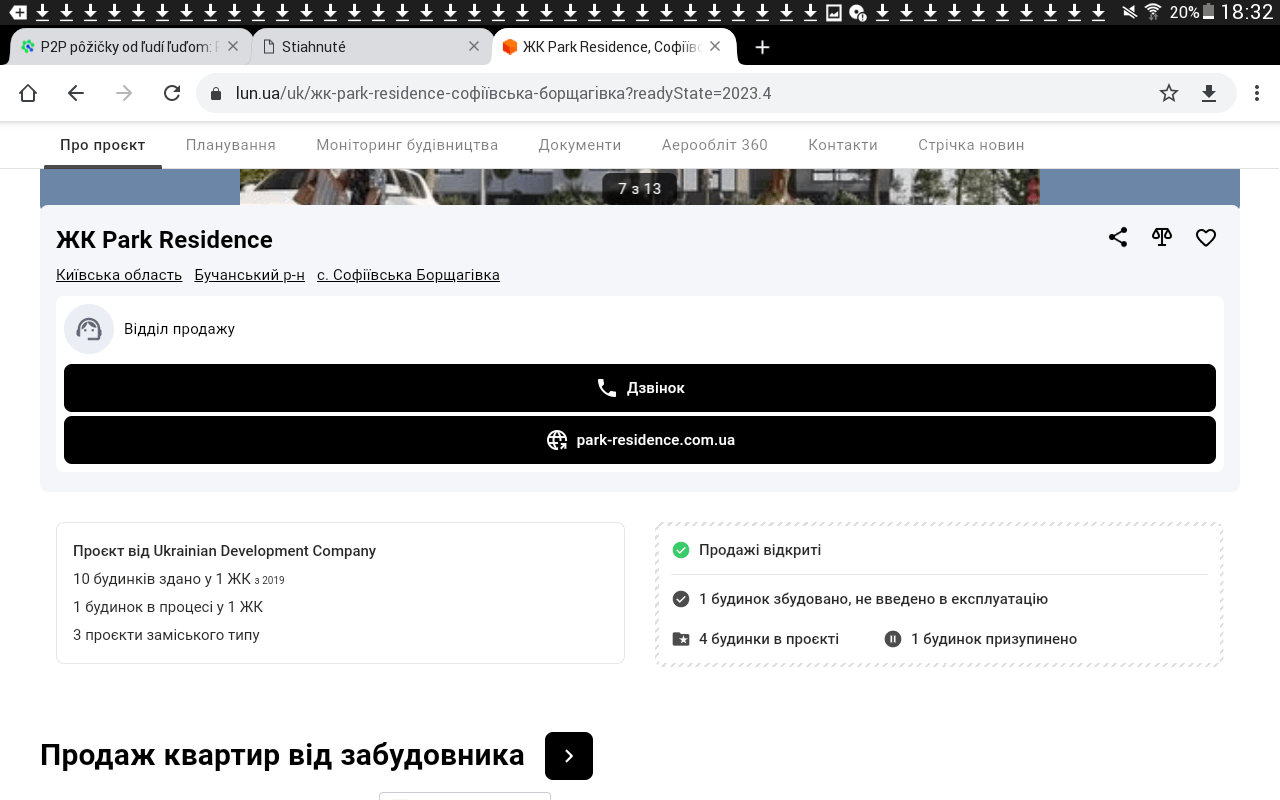Screen dimensions: 1280x800
Task: Open a new browser tab
Action: pos(762,47)
